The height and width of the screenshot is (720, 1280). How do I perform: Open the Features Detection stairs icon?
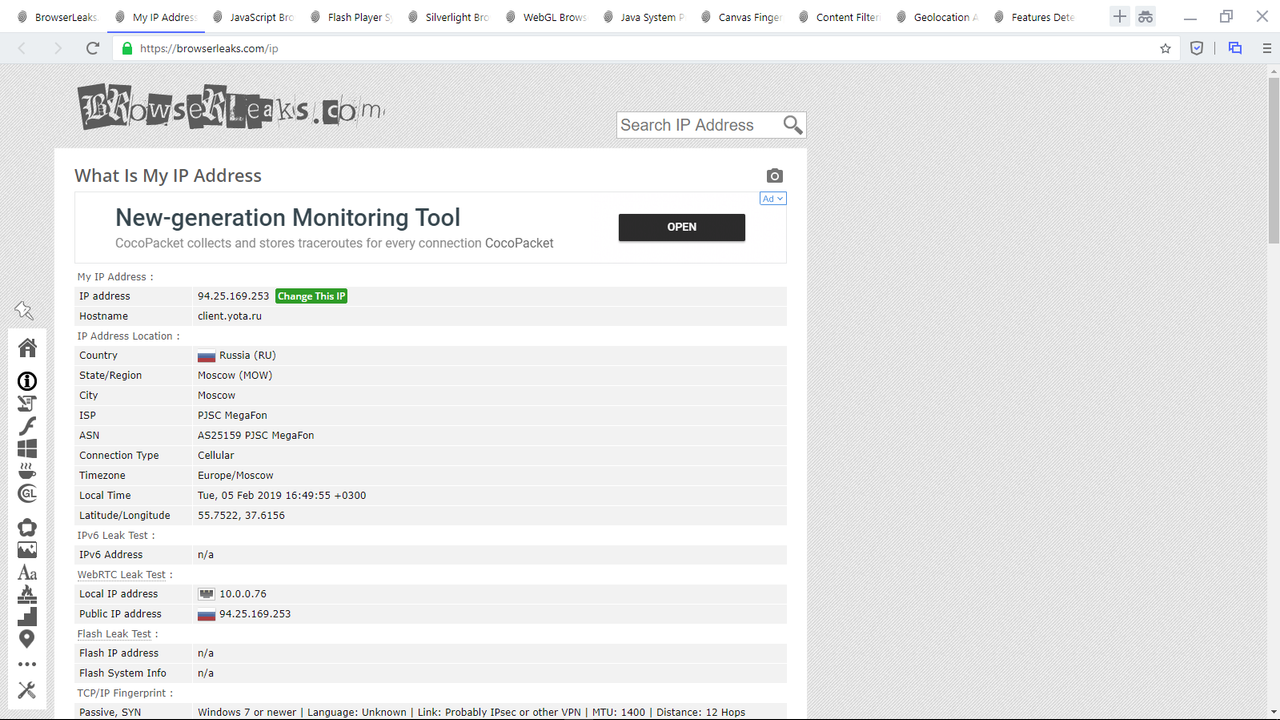[x=27, y=616]
